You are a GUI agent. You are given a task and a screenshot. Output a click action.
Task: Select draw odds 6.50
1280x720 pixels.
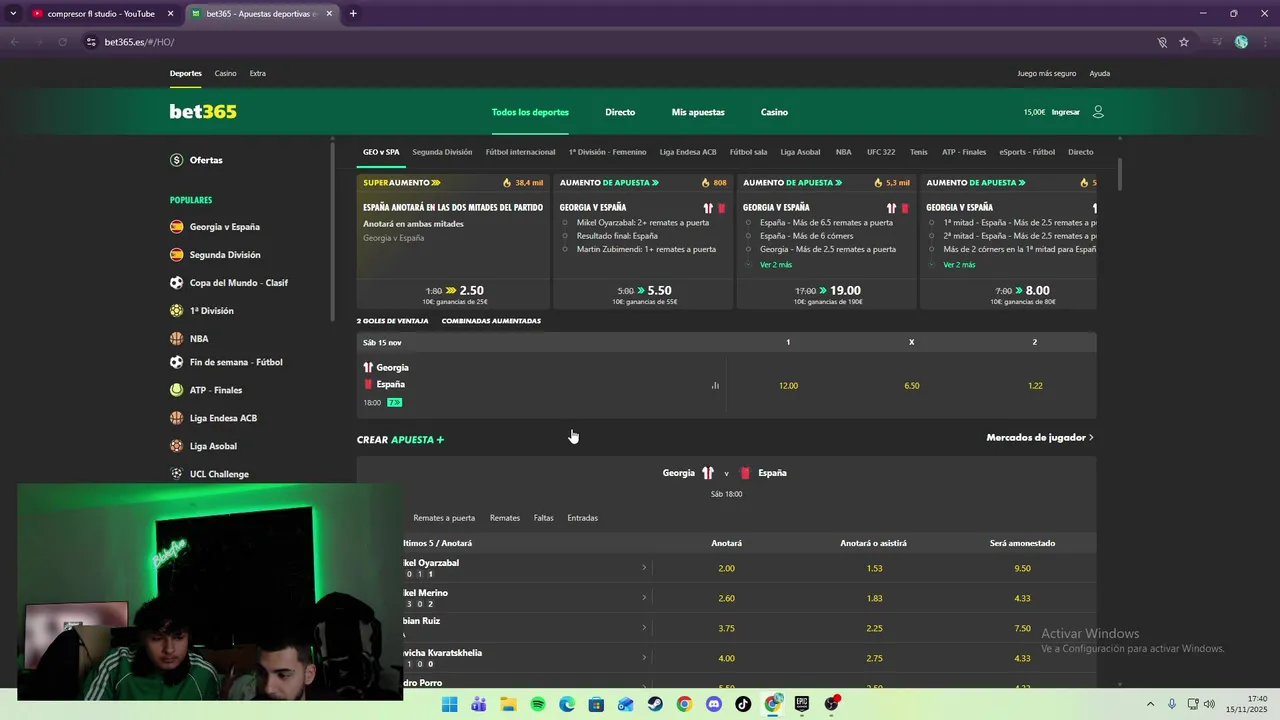911,385
